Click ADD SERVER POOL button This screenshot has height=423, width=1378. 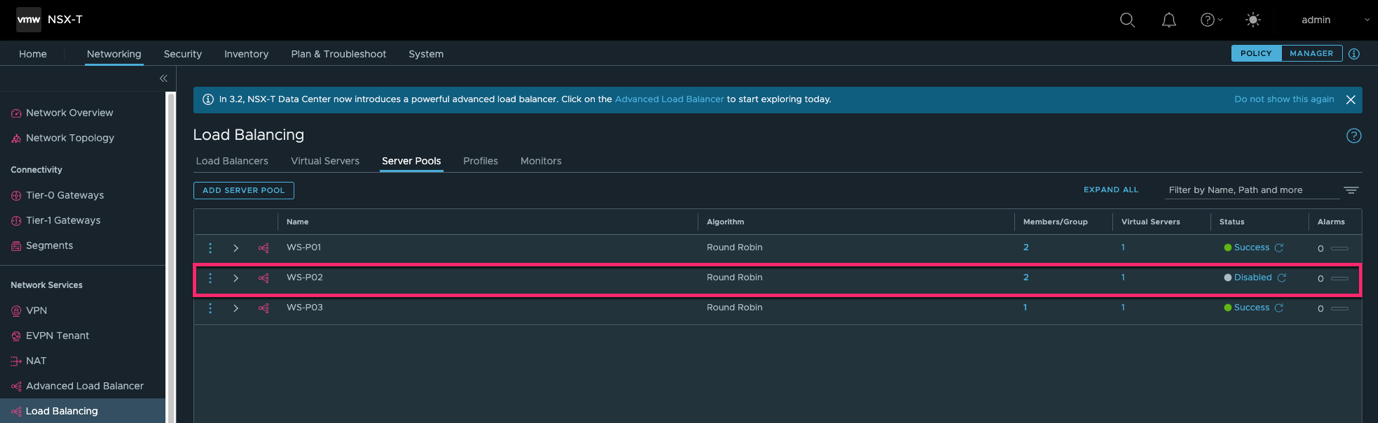(x=243, y=190)
